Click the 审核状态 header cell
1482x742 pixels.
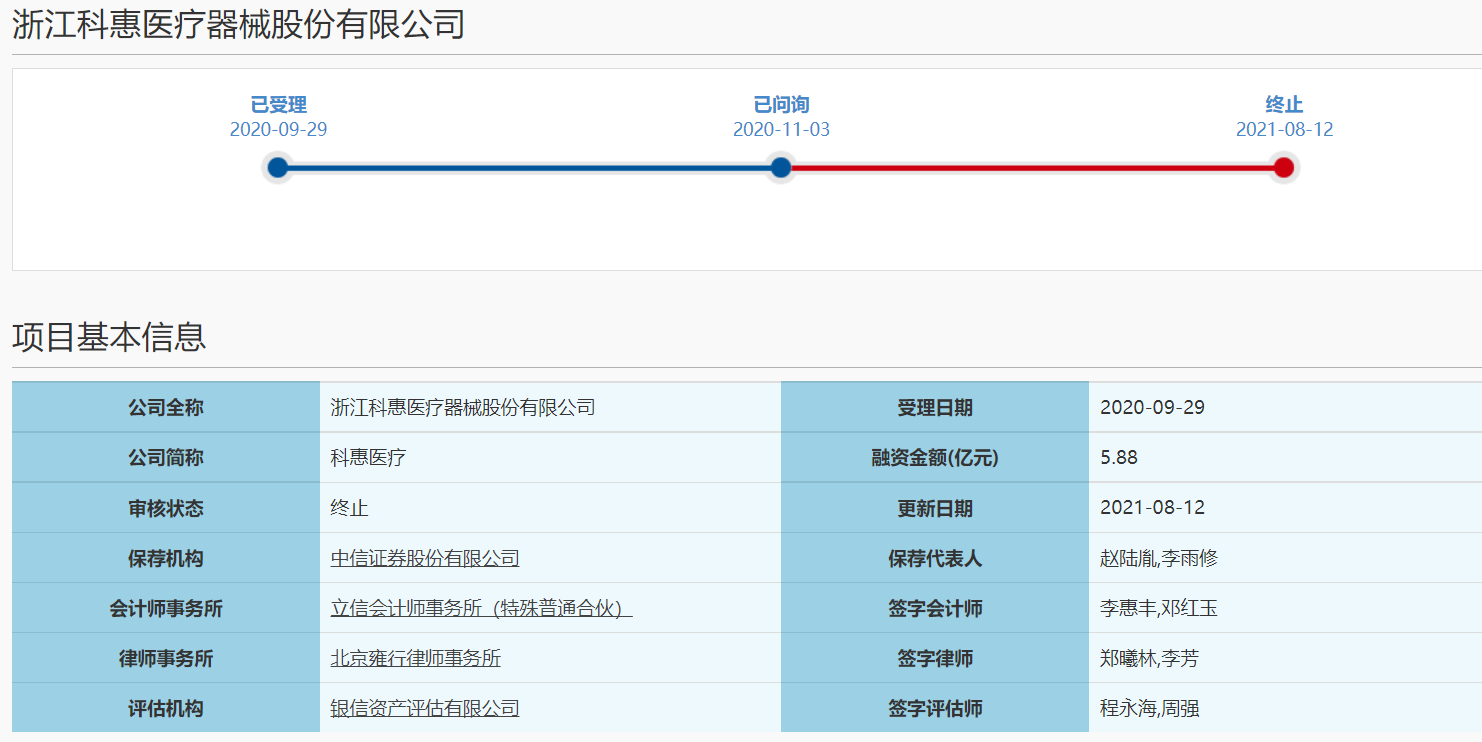[166, 508]
